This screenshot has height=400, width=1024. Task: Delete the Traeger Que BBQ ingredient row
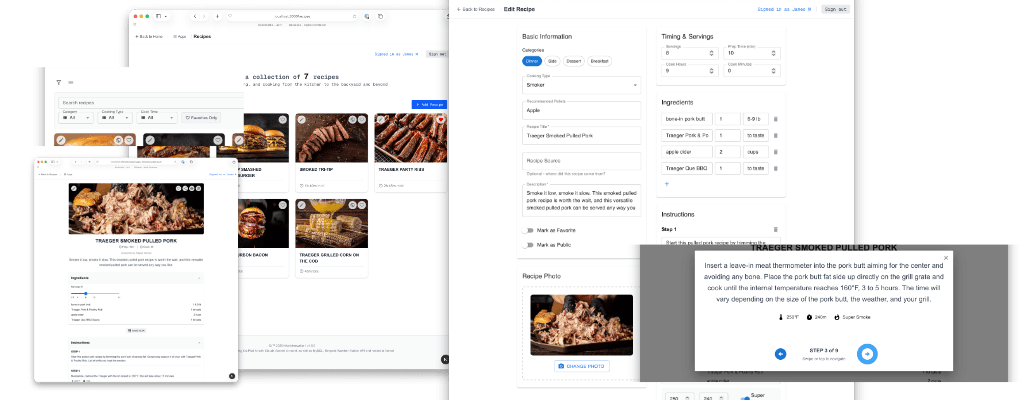point(776,168)
